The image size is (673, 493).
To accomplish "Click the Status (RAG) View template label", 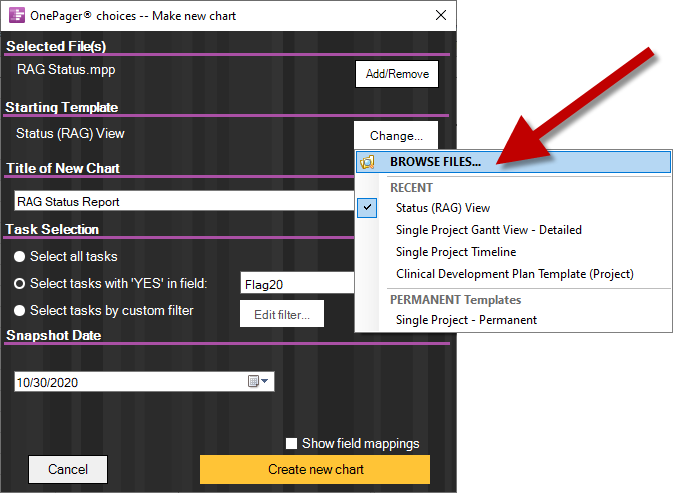I will coord(70,133).
